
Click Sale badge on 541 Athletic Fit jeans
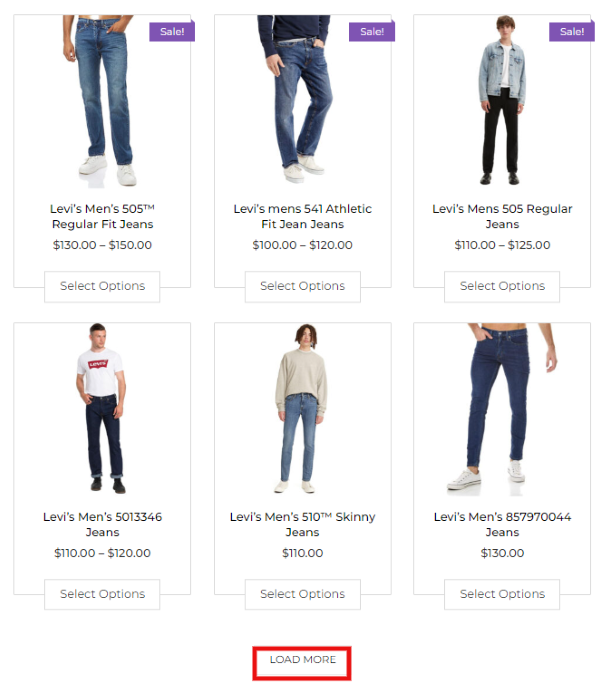click(x=372, y=31)
